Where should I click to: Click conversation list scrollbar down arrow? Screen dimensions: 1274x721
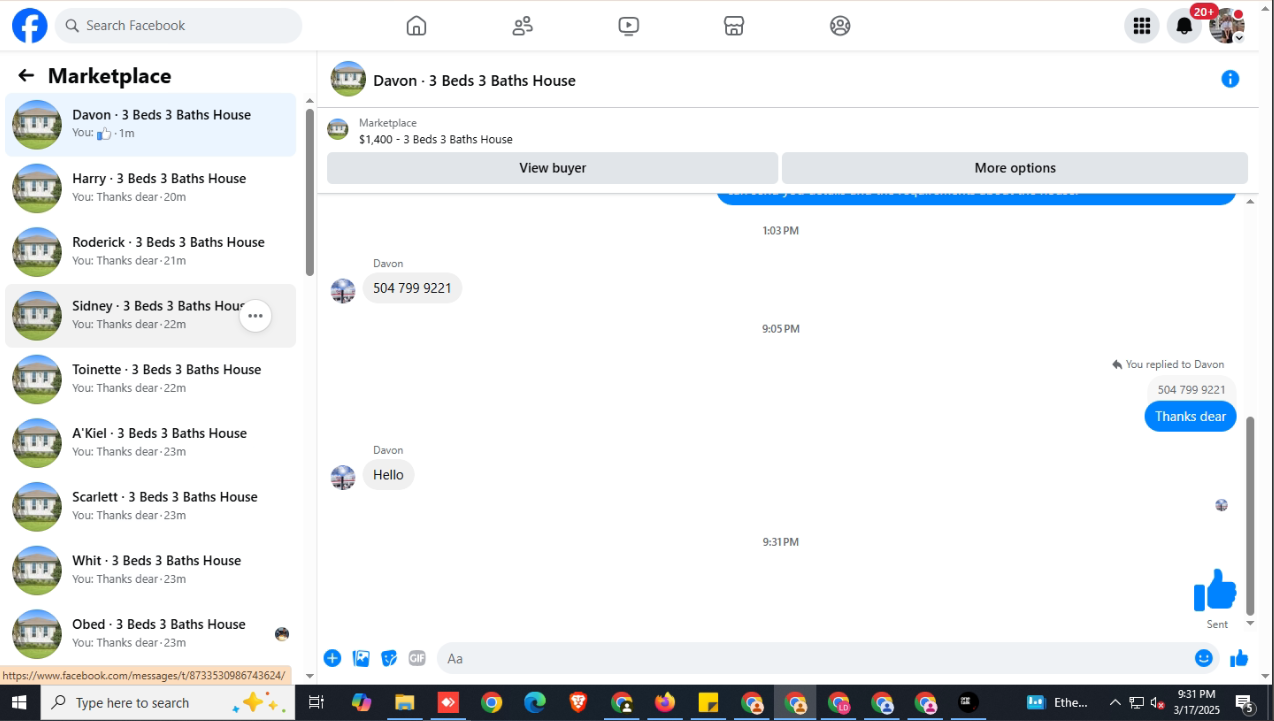(310, 676)
